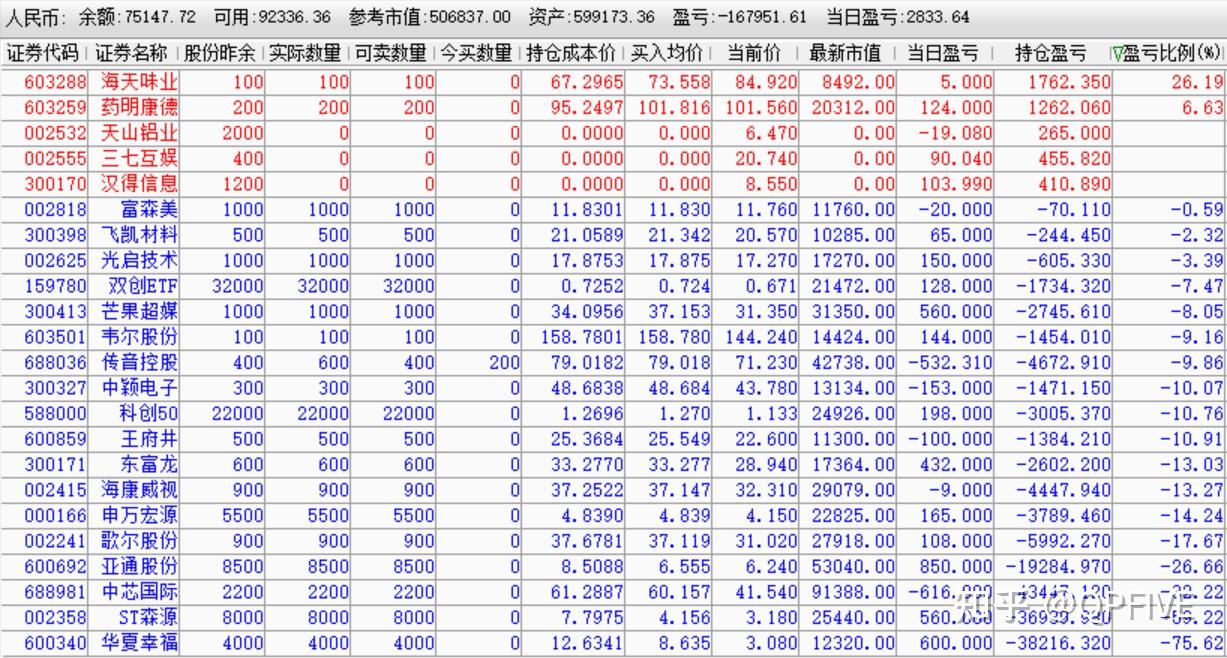
Task: Click stock code 588000
Action: pyautogui.click(x=56, y=414)
